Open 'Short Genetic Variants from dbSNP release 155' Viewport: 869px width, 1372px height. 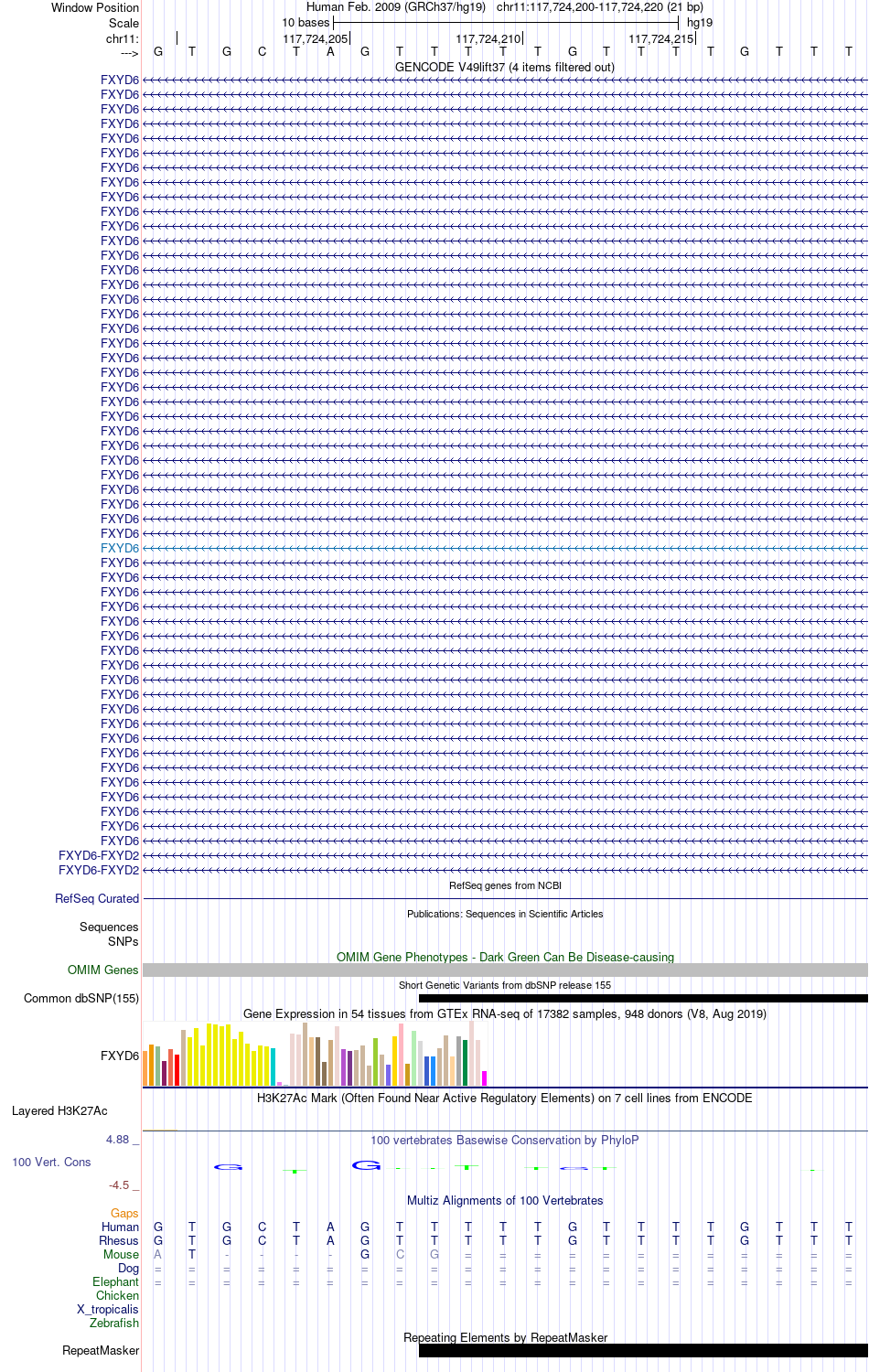[x=505, y=985]
